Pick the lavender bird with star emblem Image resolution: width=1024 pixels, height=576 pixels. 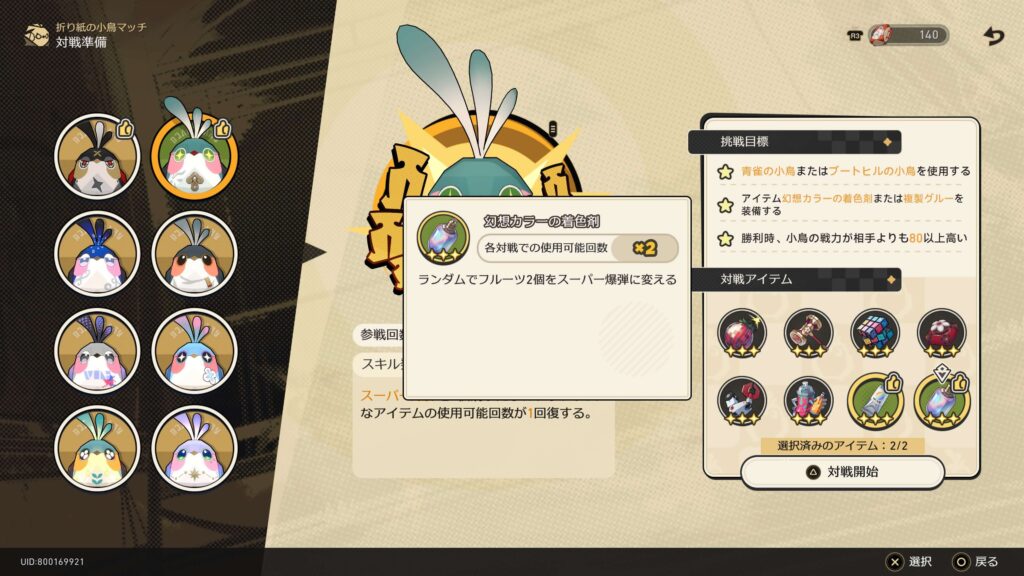coord(195,449)
